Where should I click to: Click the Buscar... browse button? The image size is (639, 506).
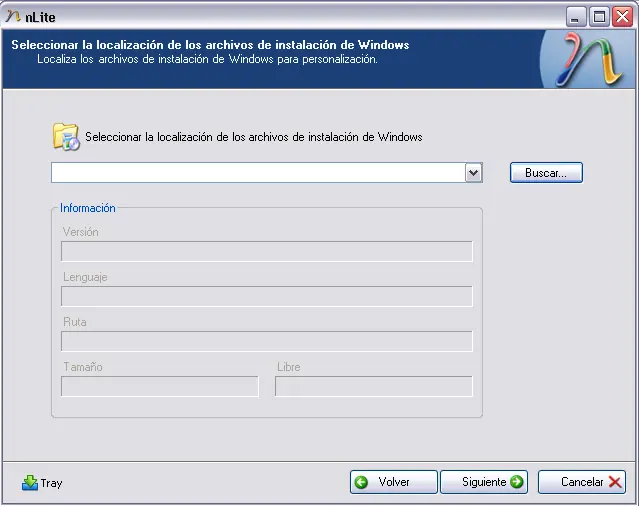pyautogui.click(x=546, y=173)
